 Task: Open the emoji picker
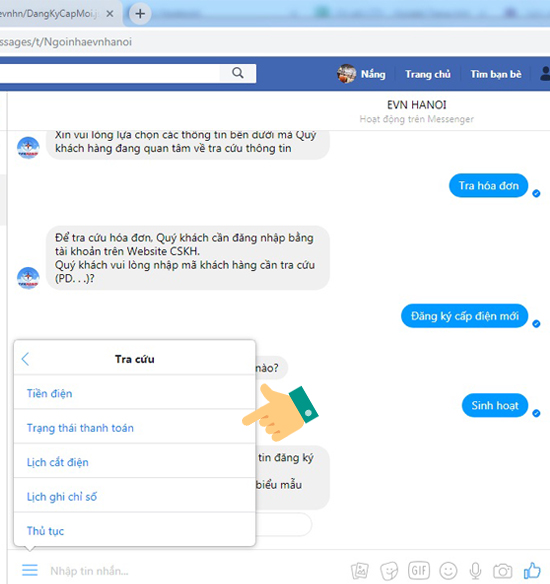pos(448,570)
